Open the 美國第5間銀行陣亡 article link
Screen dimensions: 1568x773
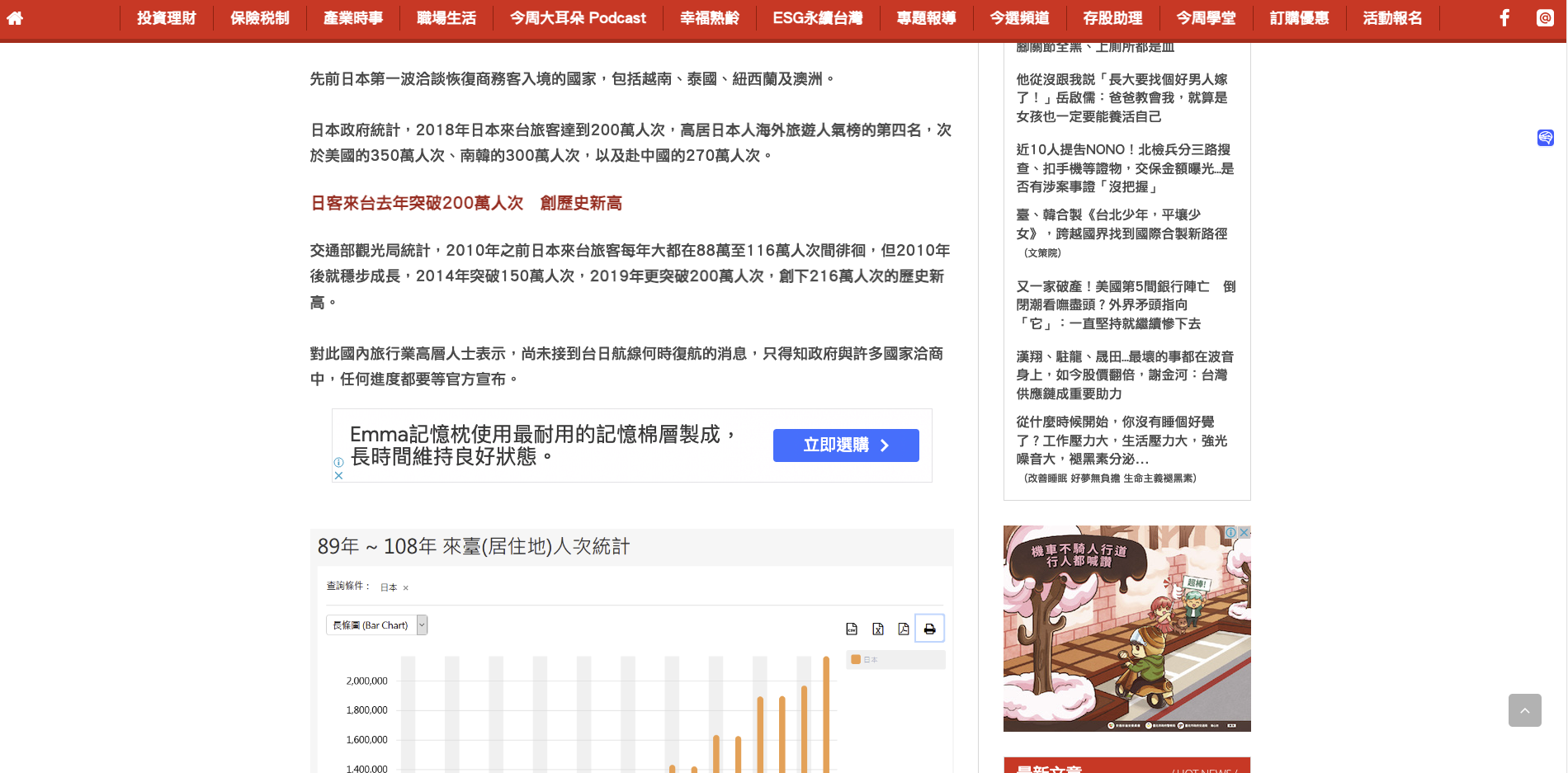tap(1124, 305)
